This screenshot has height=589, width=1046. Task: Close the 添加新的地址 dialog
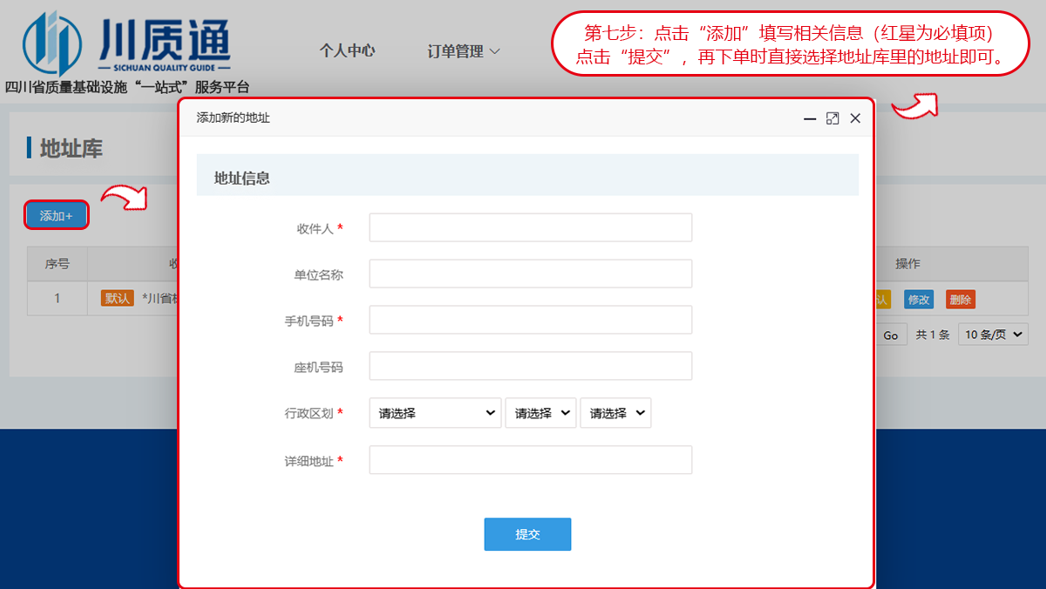click(855, 118)
